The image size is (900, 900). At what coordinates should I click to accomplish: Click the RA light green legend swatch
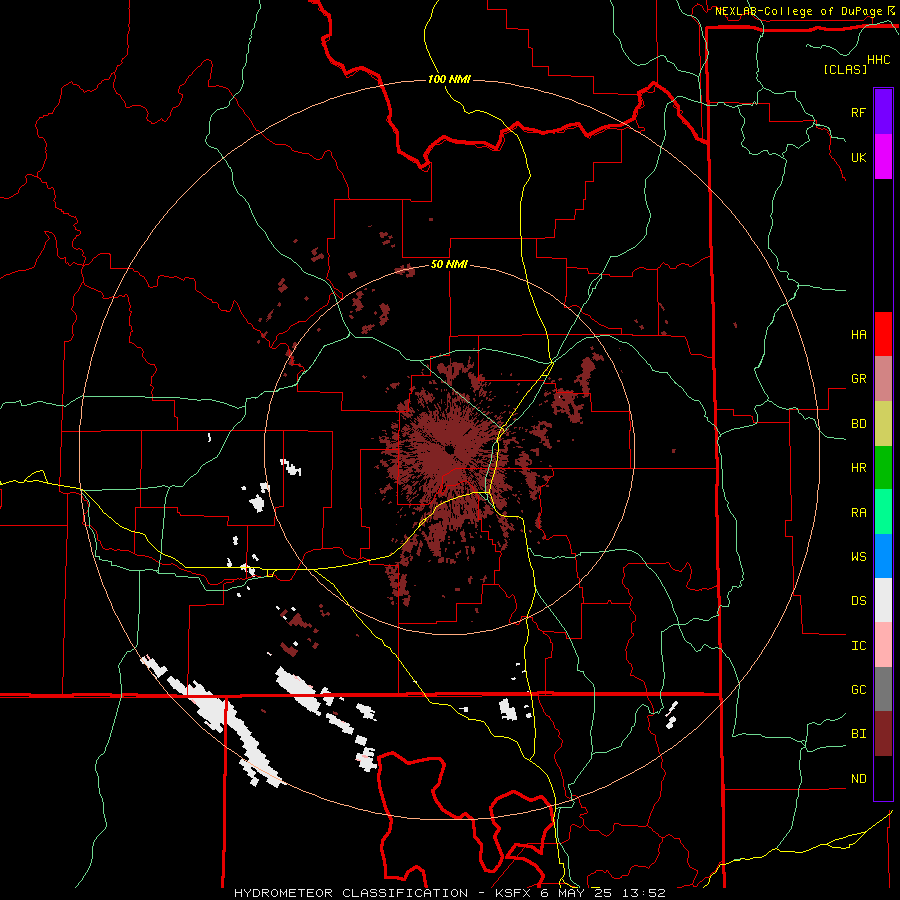[883, 512]
